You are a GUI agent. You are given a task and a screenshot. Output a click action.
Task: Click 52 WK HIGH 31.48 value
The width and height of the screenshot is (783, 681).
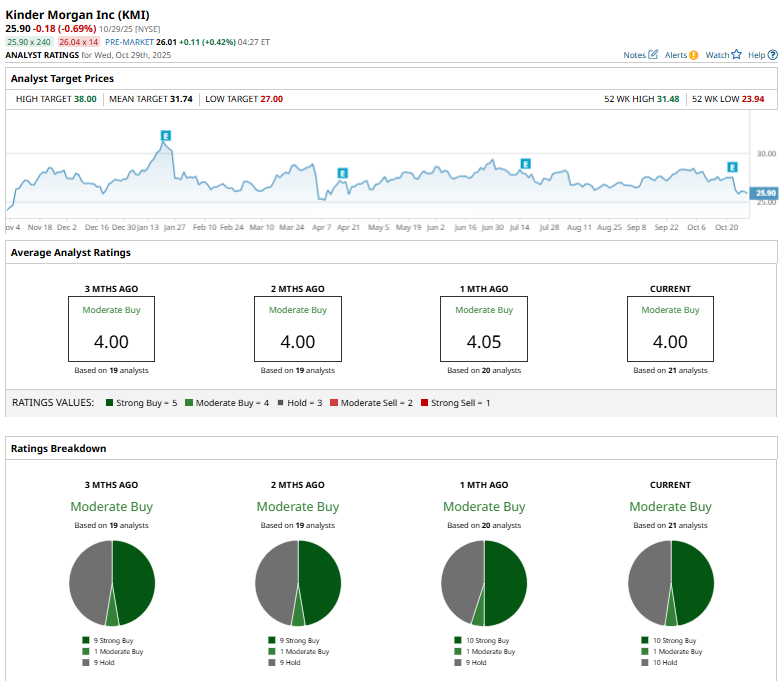(x=668, y=99)
